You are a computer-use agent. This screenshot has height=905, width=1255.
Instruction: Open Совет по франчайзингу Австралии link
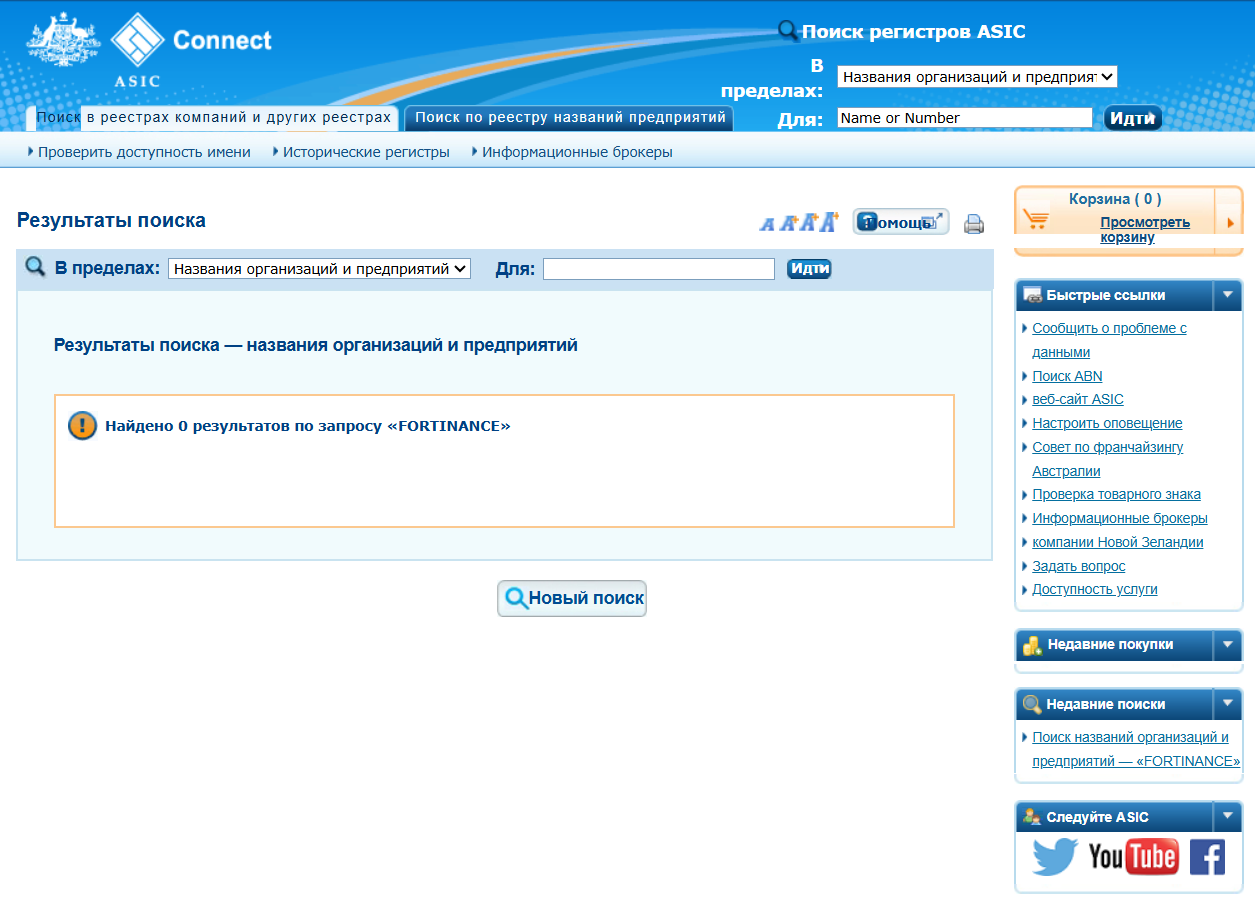(1107, 459)
